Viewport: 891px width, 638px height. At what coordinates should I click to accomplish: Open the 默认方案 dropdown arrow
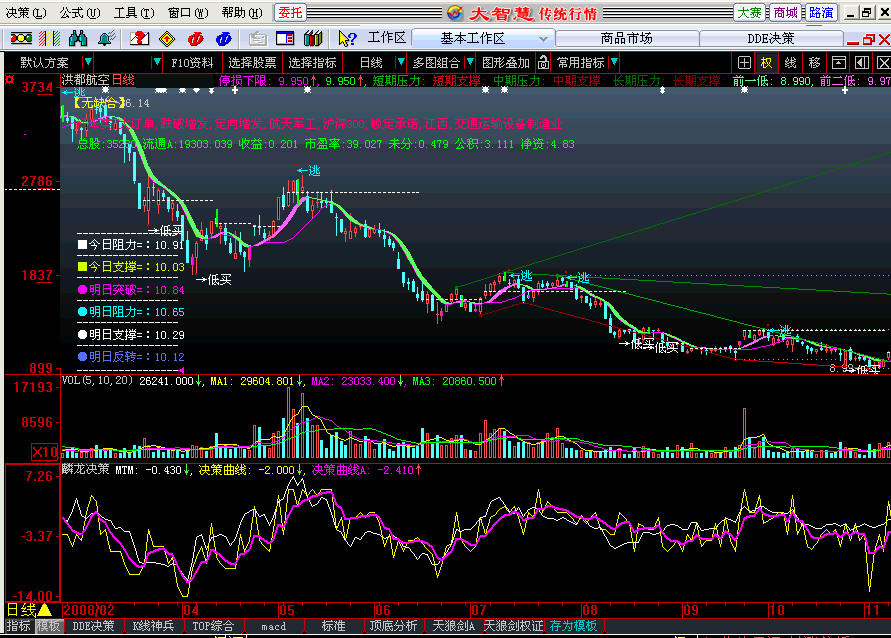point(88,62)
